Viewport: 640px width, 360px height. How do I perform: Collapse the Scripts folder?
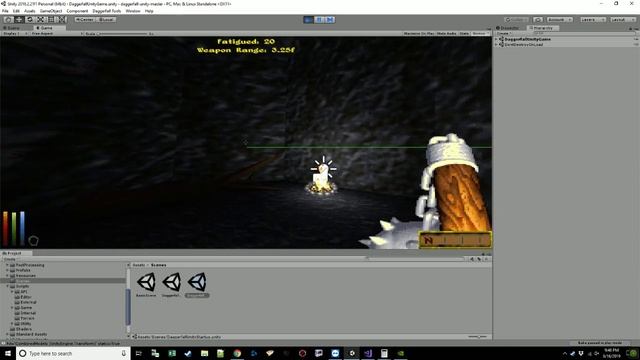[7, 286]
